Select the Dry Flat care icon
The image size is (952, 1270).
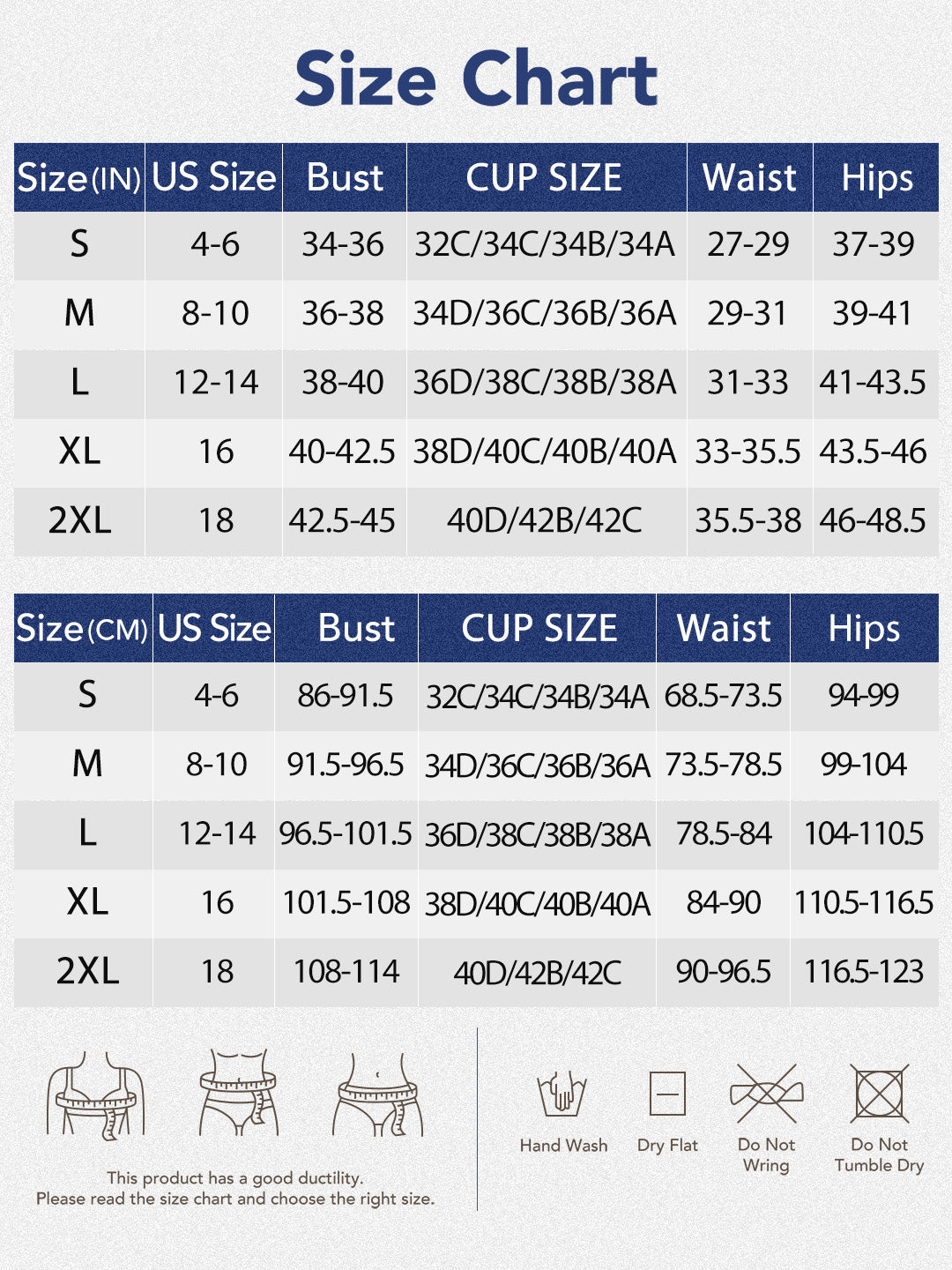click(667, 1094)
